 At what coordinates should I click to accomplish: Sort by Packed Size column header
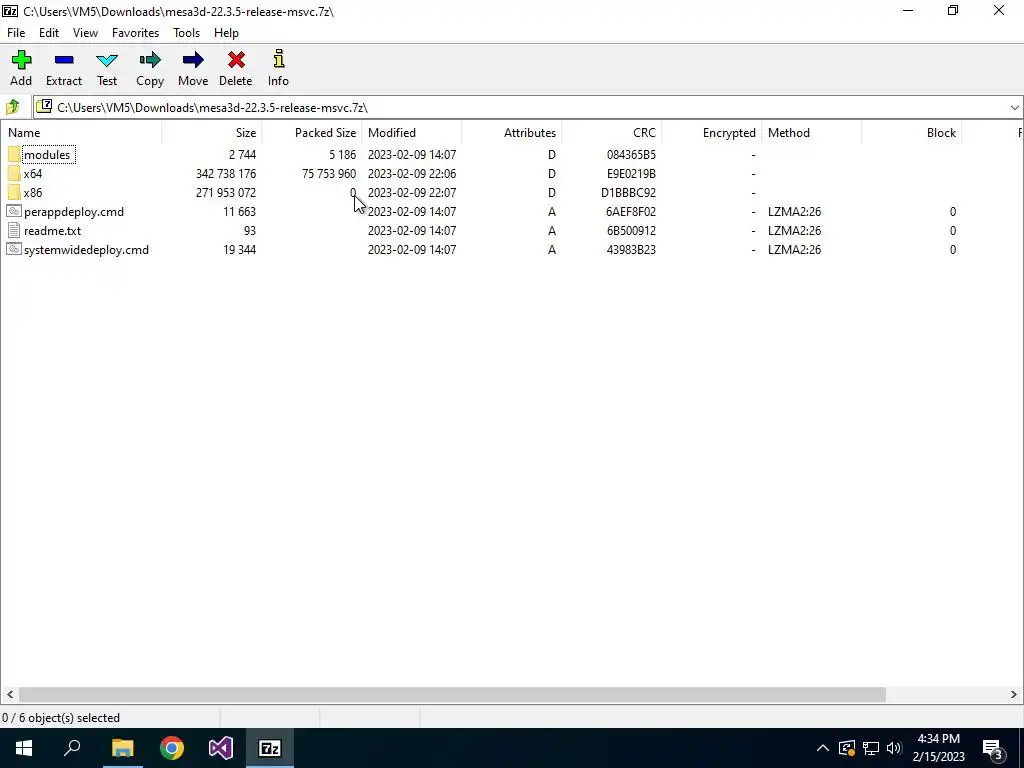tap(312, 133)
